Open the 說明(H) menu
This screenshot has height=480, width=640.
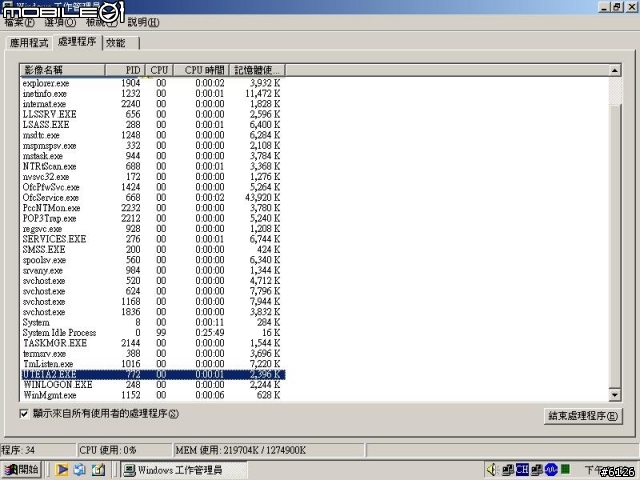[x=143, y=22]
